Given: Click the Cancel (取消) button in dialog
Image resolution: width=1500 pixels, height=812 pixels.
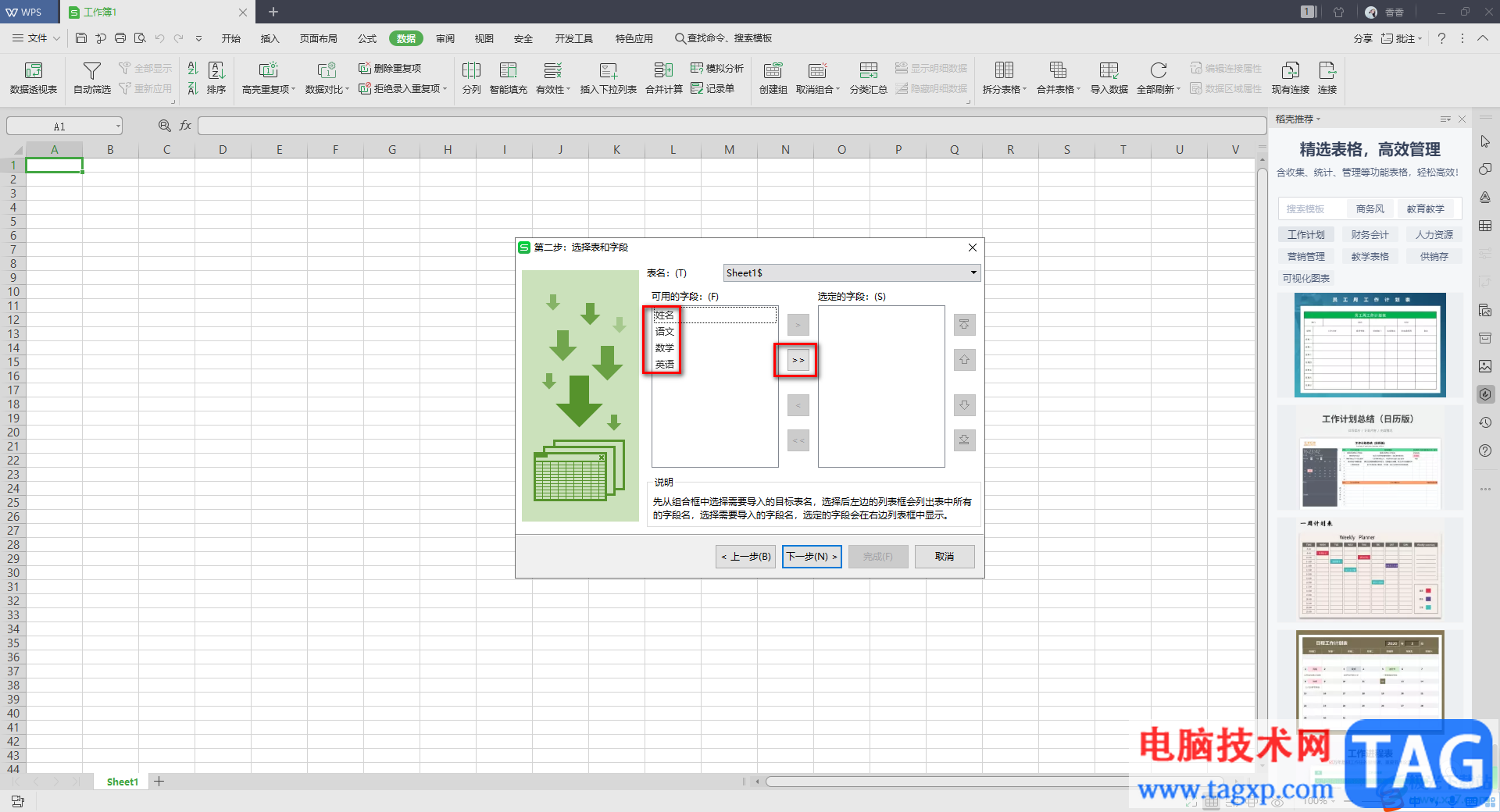Looking at the screenshot, I should [x=945, y=557].
